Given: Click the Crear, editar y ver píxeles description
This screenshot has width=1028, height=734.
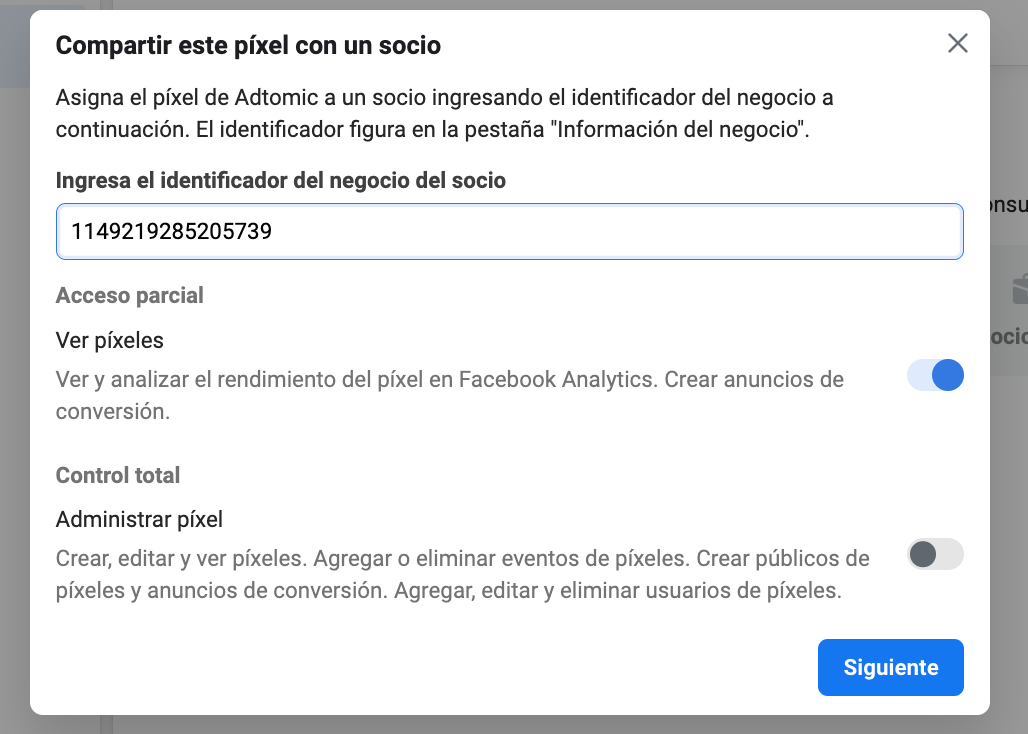Looking at the screenshot, I should [462, 574].
